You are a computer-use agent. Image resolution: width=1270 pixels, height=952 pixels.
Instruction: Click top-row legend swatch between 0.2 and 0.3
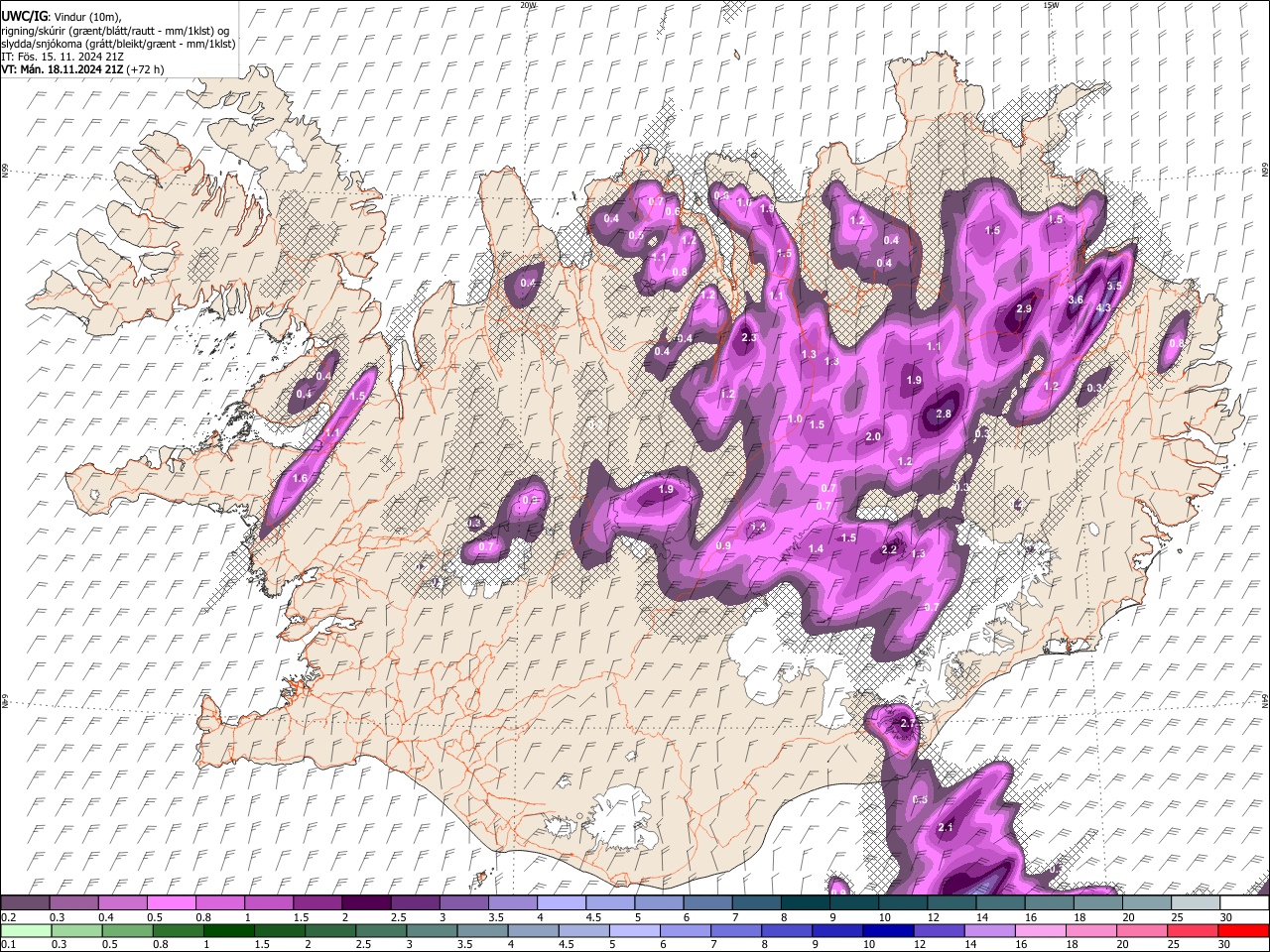click(25, 902)
